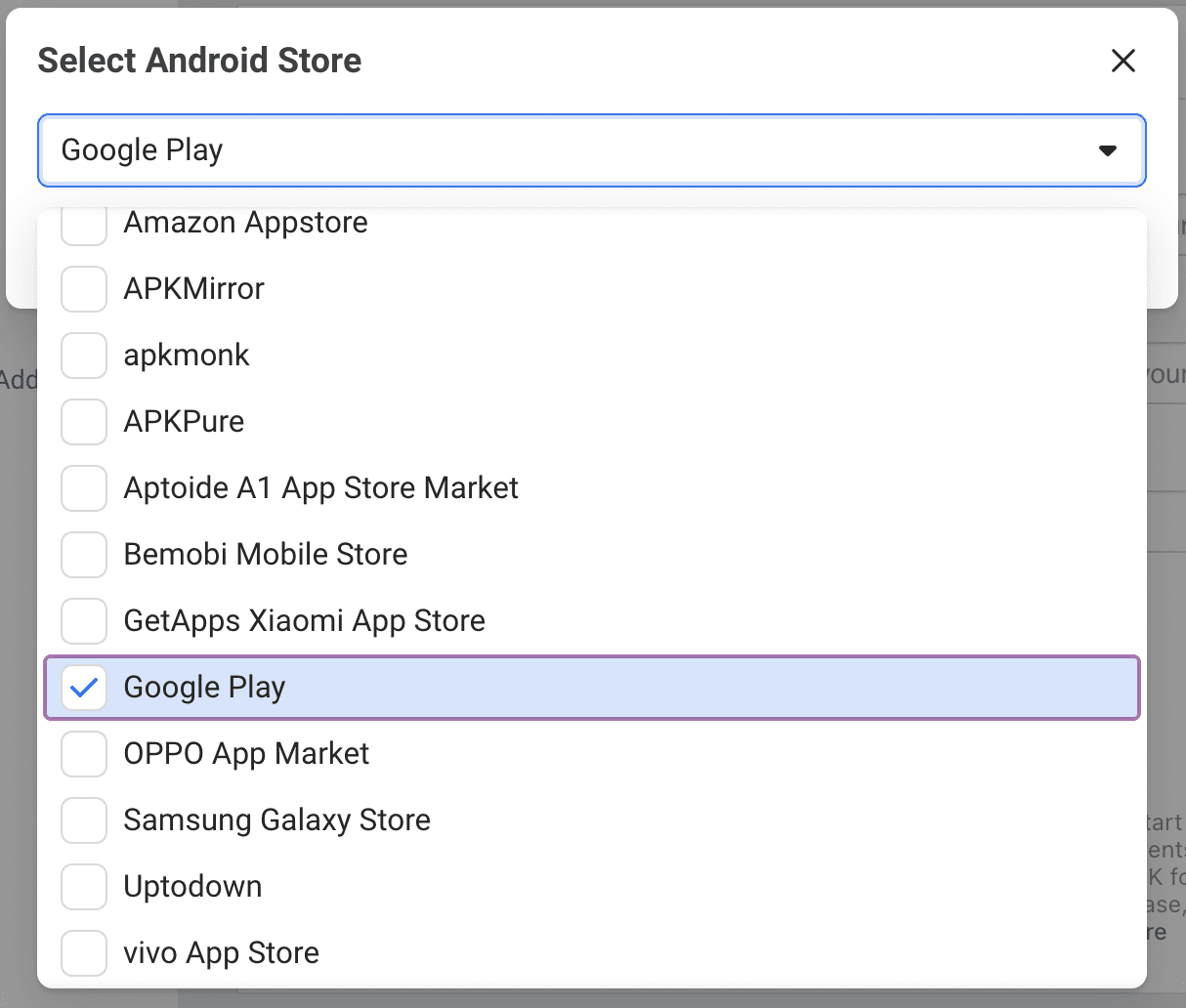This screenshot has width=1186, height=1008.
Task: Select Aptoide A1 App Store Market text
Action: pyautogui.click(x=320, y=488)
